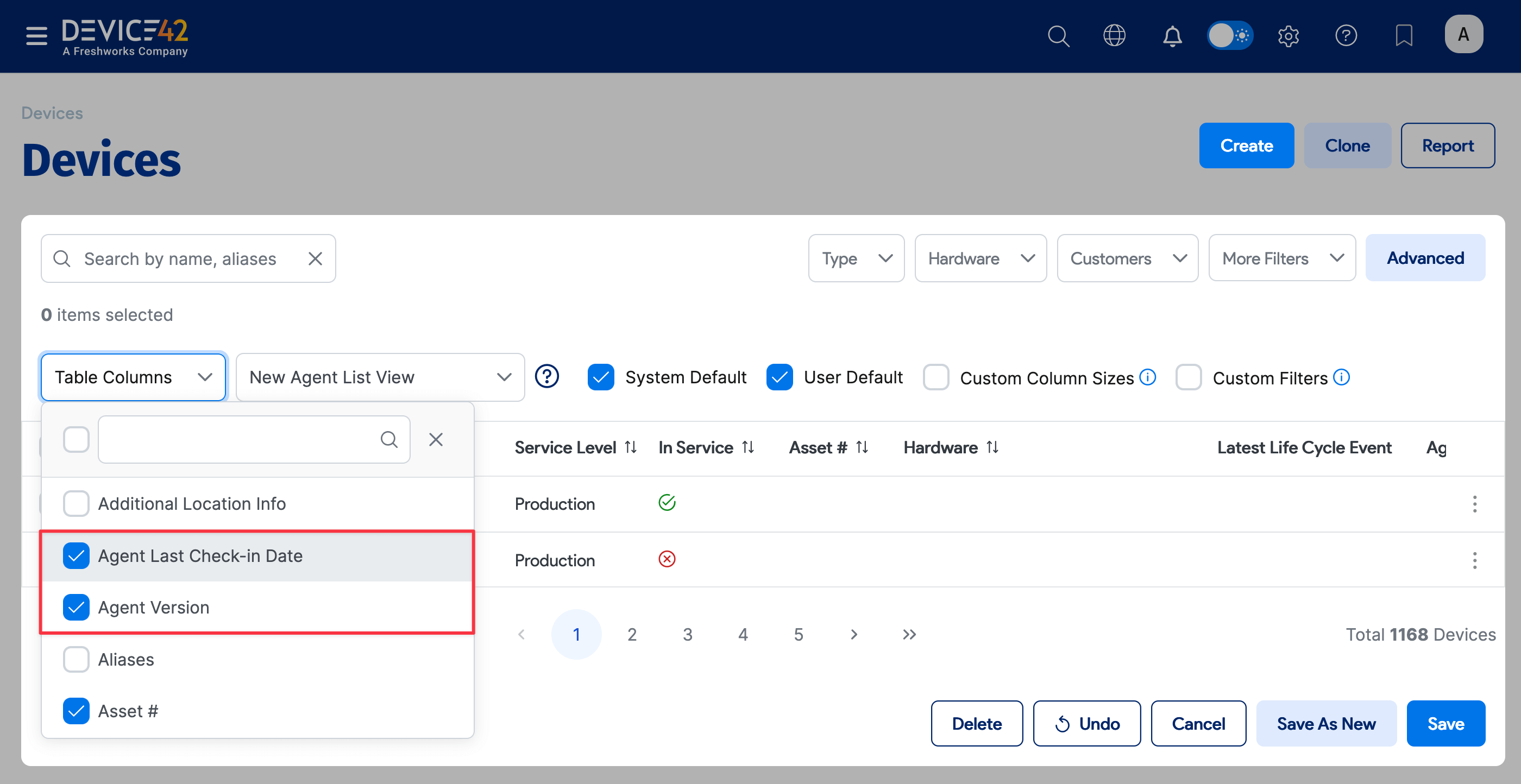
Task: Open the New Agent List View dropdown
Action: 380,377
